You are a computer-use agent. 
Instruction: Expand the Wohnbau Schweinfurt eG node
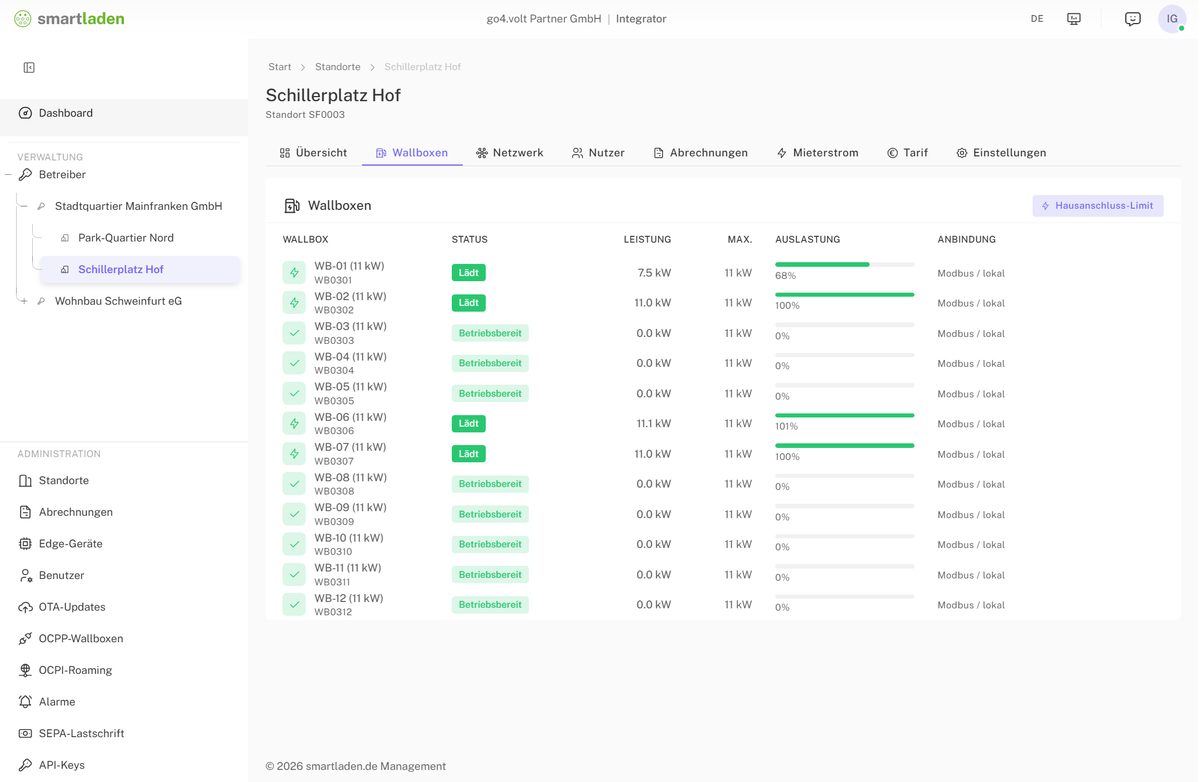pyautogui.click(x=25, y=301)
